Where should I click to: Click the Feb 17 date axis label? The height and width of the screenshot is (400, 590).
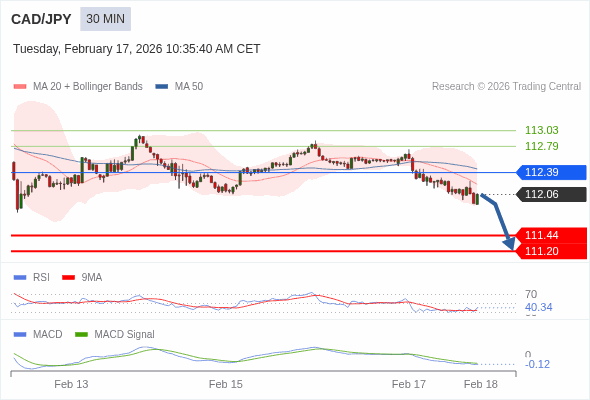click(x=409, y=384)
